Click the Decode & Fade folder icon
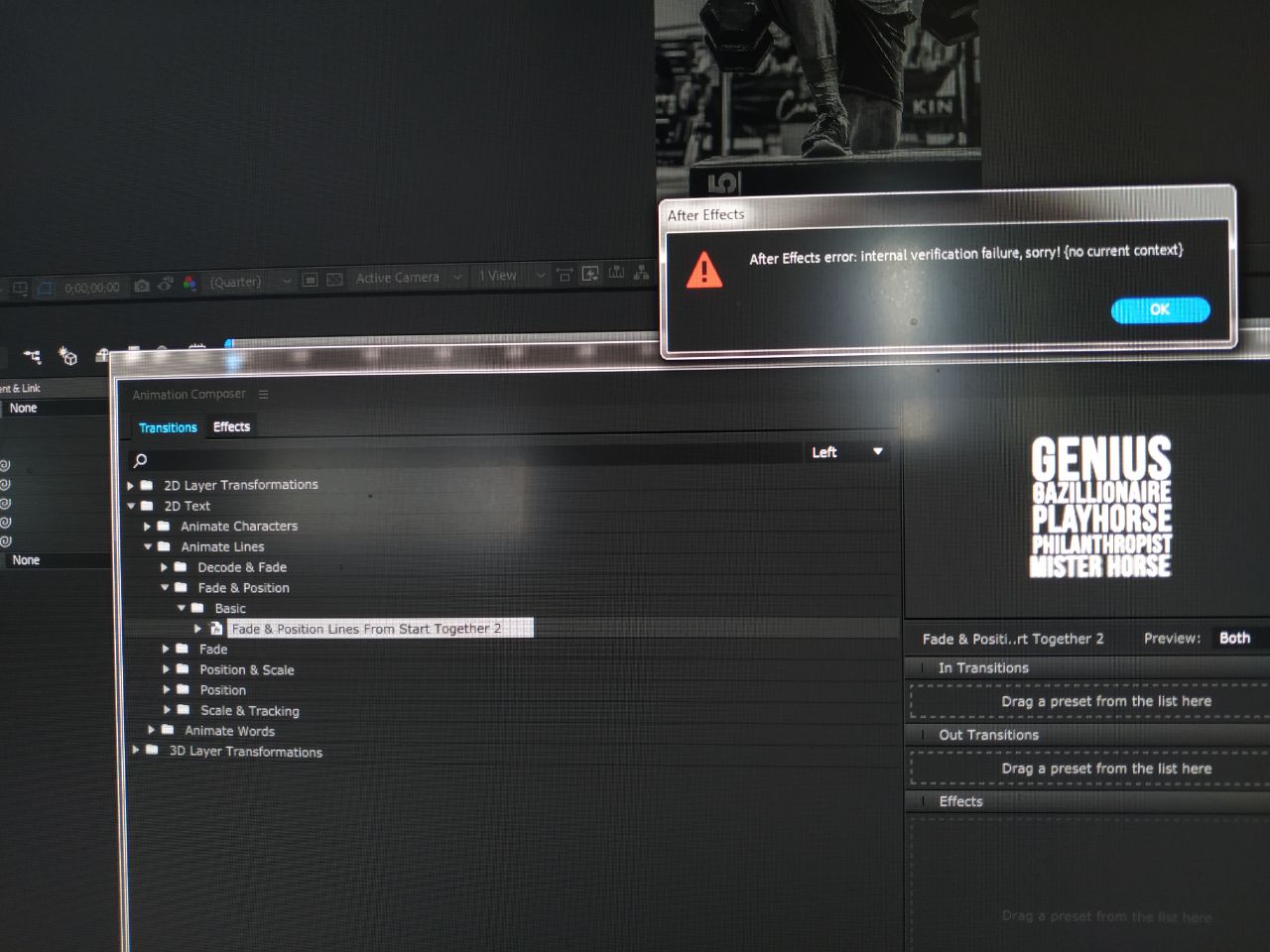1270x952 pixels. pyautogui.click(x=181, y=567)
